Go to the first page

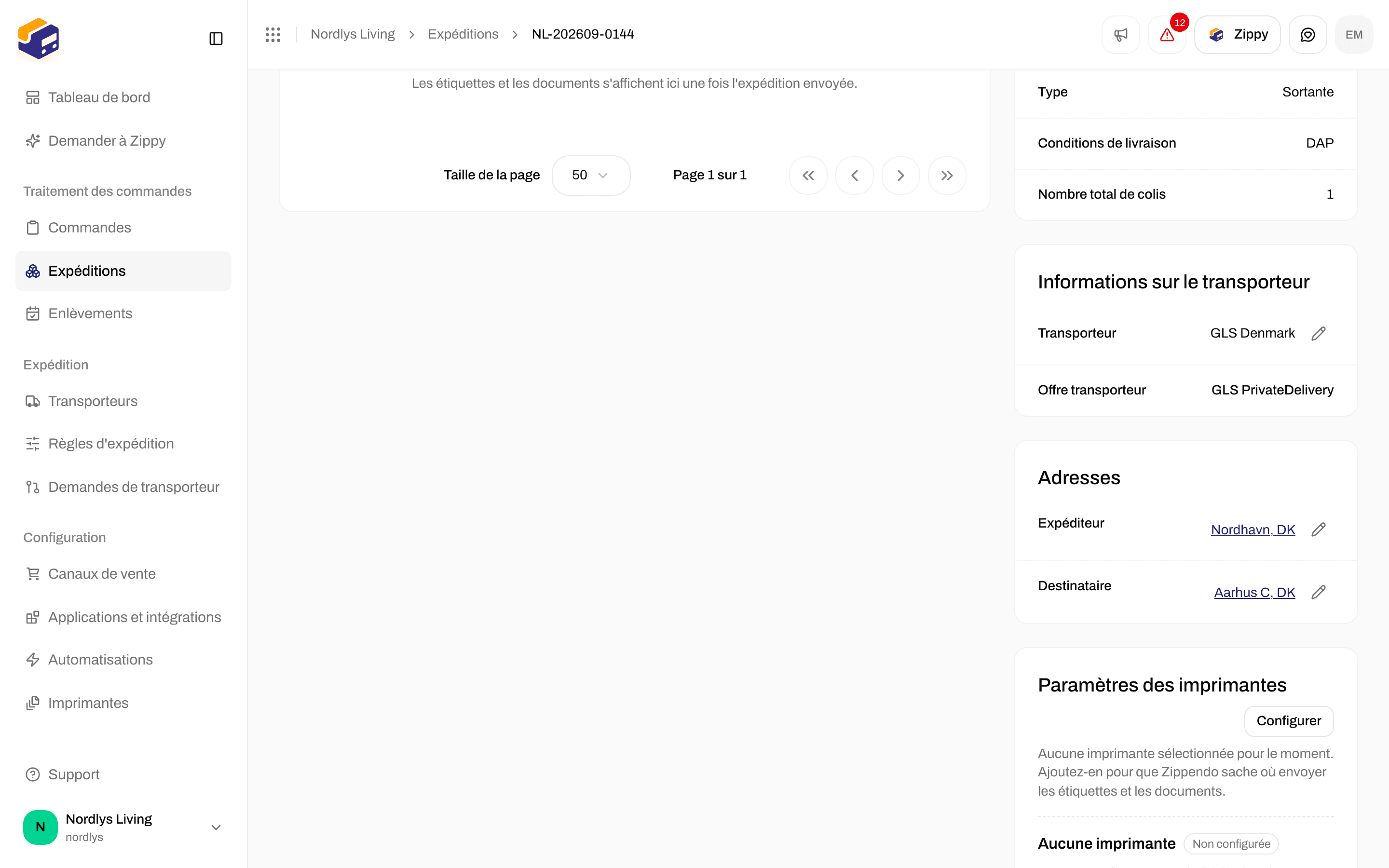(x=808, y=176)
